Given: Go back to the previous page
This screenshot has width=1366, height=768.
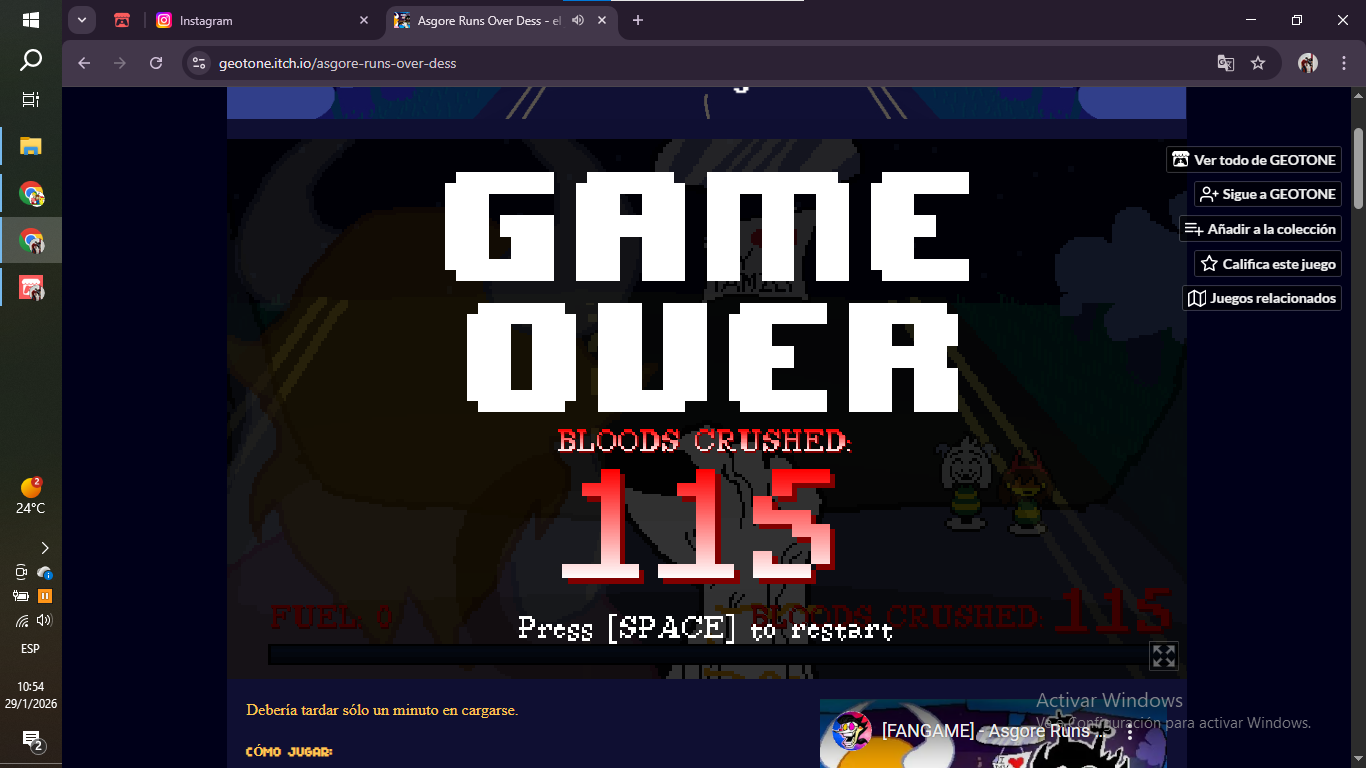Looking at the screenshot, I should click(x=84, y=63).
